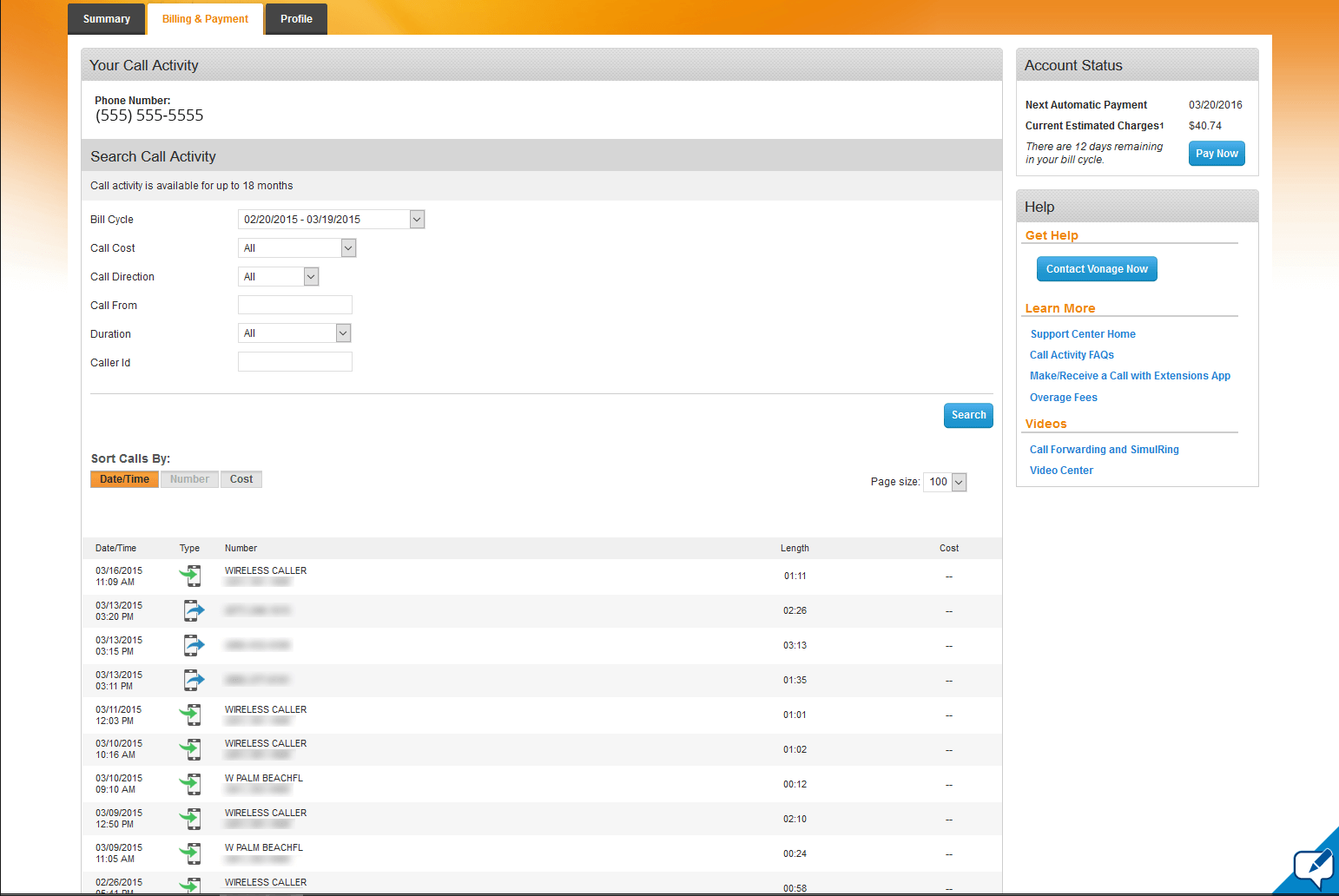Click call length 01:11
Image resolution: width=1339 pixels, height=896 pixels.
pyautogui.click(x=795, y=576)
